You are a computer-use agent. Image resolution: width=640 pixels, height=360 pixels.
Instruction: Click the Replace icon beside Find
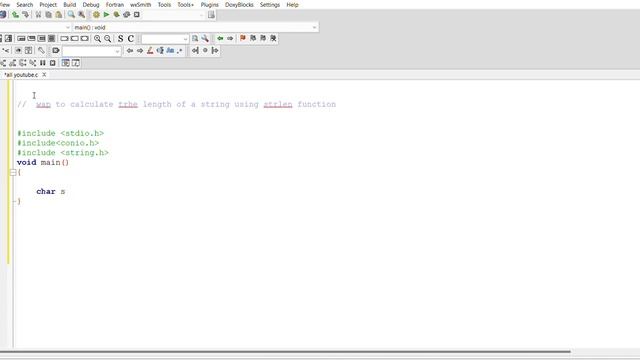point(82,15)
